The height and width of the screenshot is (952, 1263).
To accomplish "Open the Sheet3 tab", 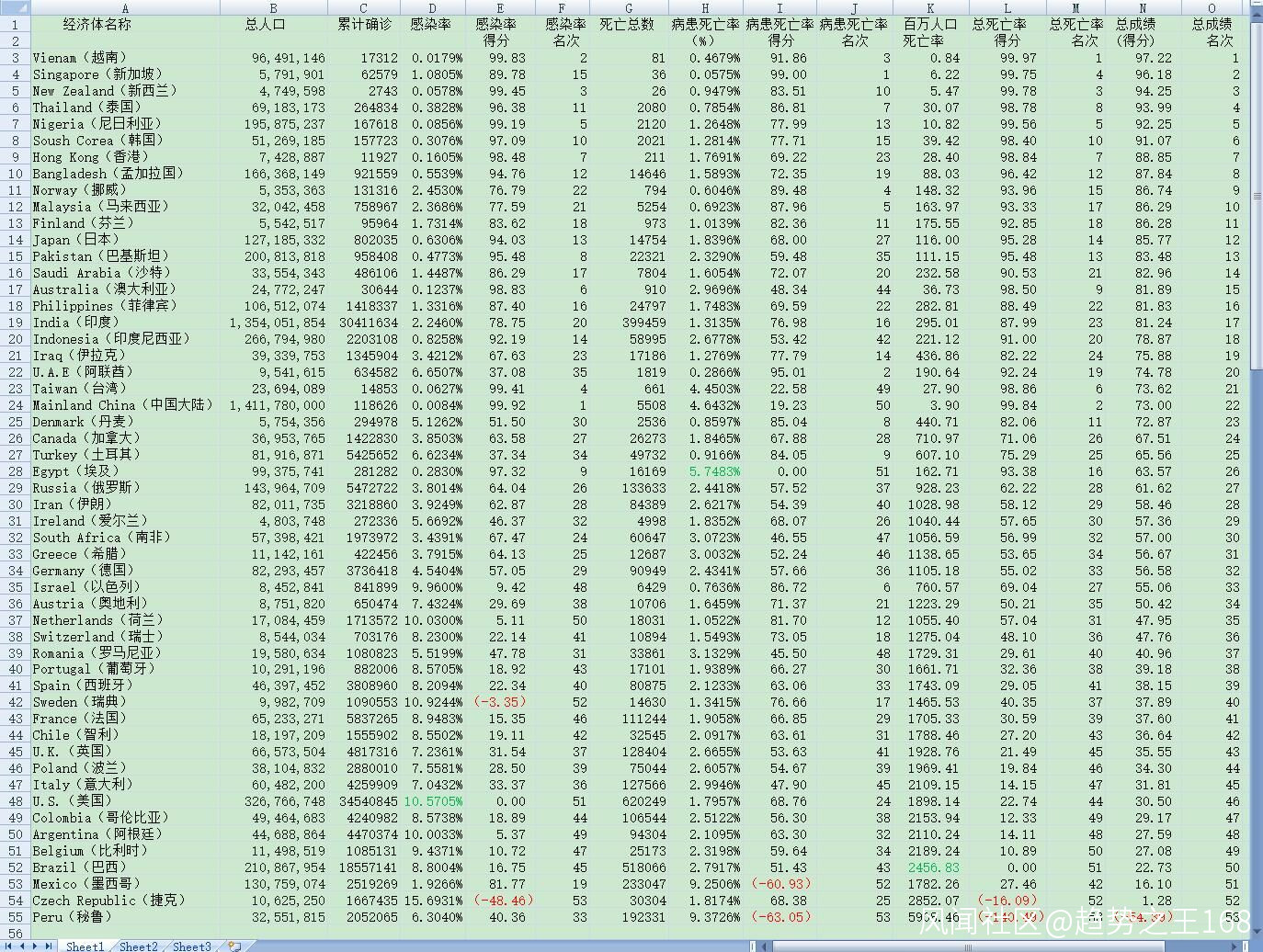I will (x=191, y=946).
